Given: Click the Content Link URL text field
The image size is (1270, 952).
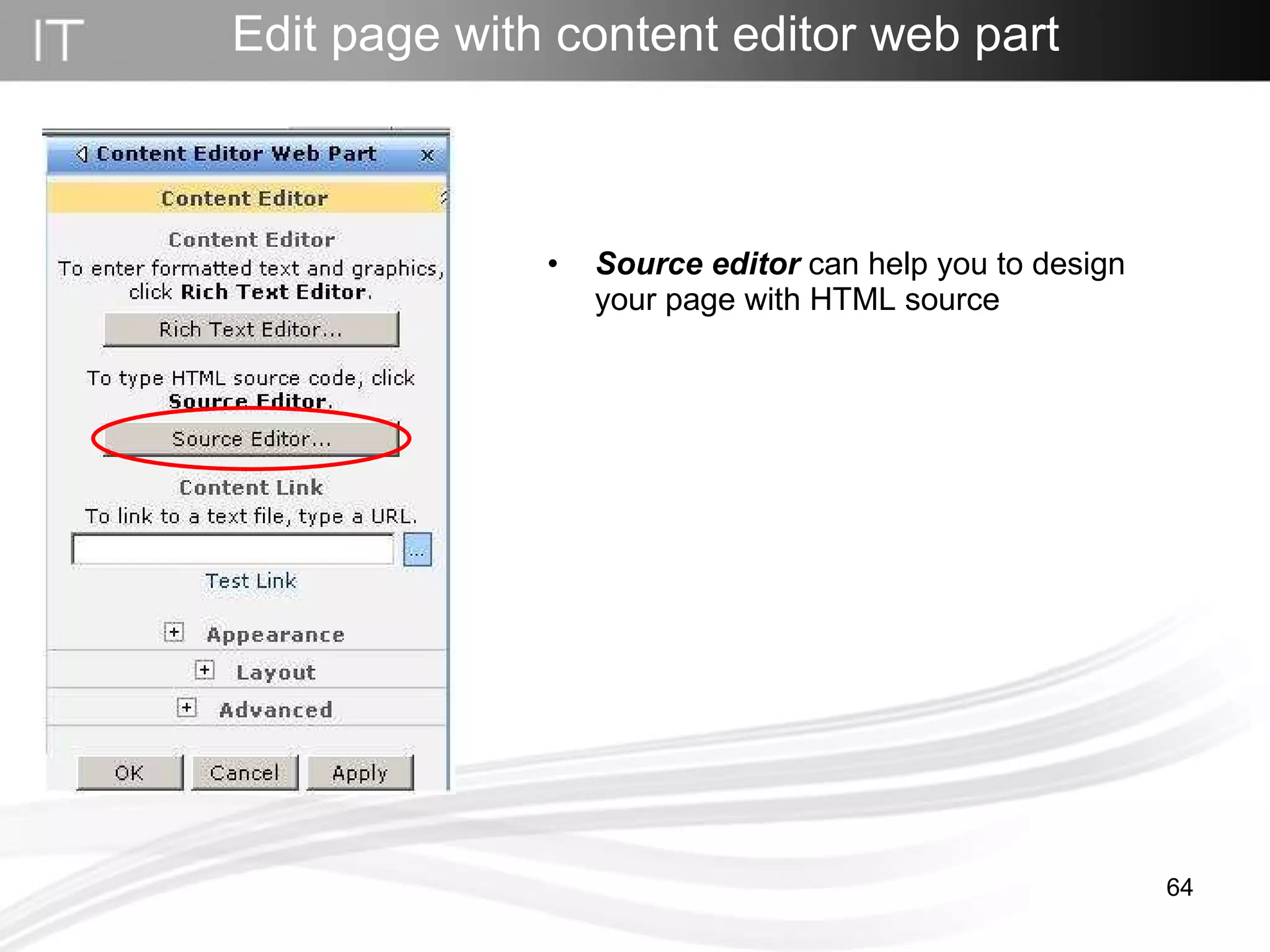Looking at the screenshot, I should pyautogui.click(x=233, y=549).
